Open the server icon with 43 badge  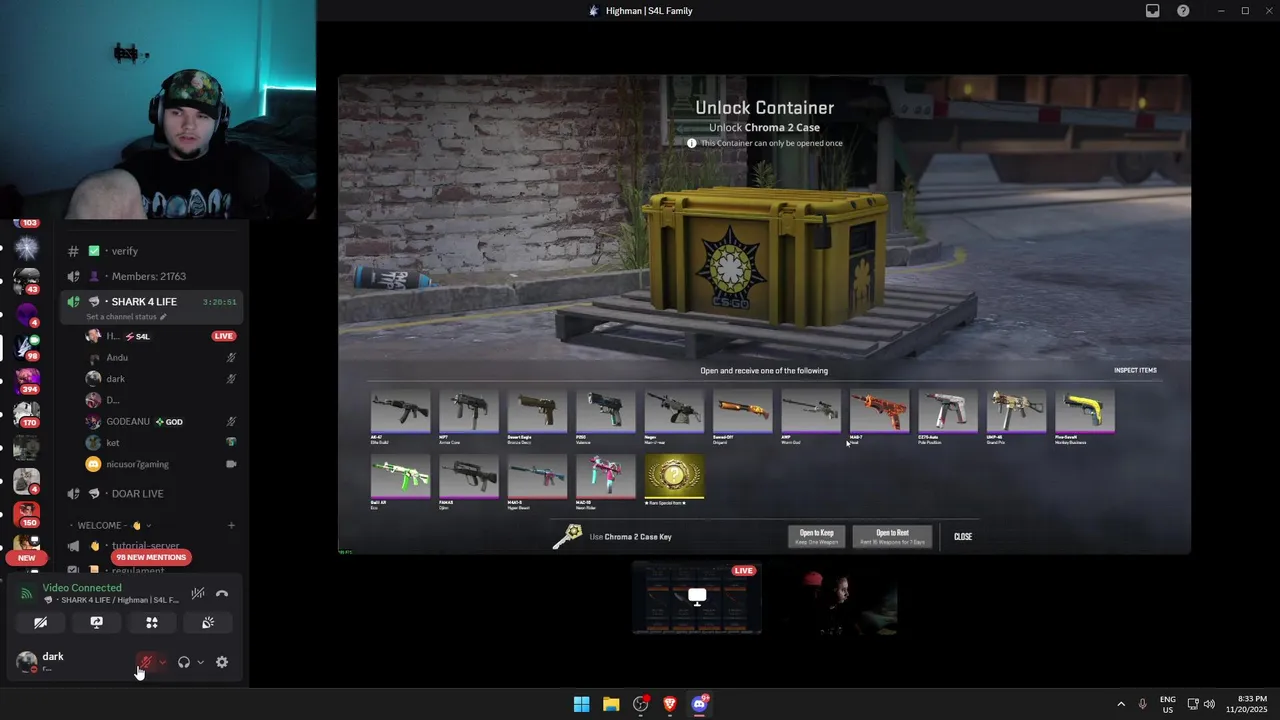pyautogui.click(x=27, y=281)
